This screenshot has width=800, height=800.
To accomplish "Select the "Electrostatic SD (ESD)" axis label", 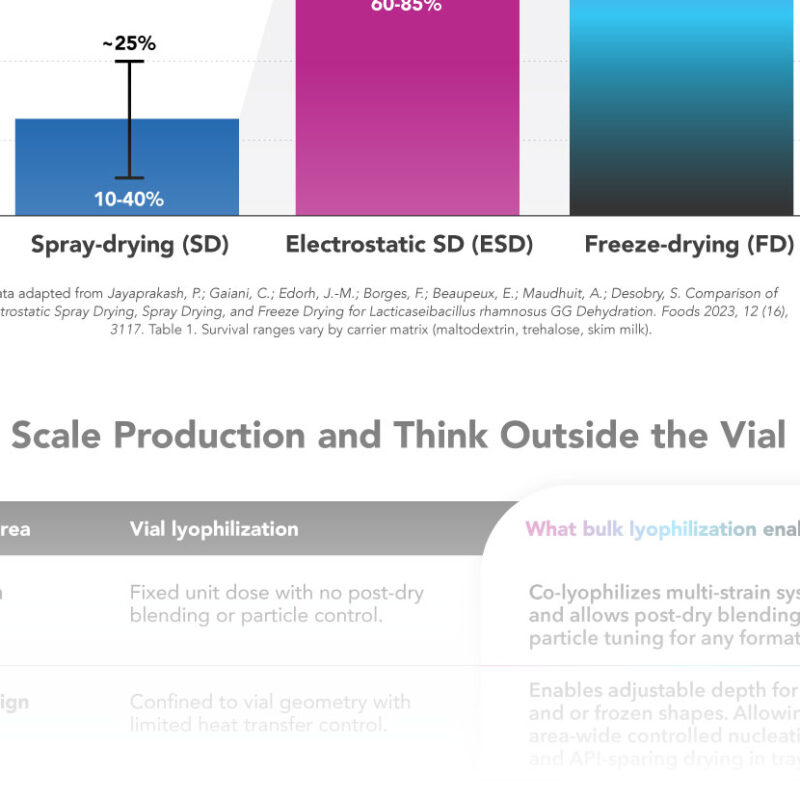I will tap(409, 244).
